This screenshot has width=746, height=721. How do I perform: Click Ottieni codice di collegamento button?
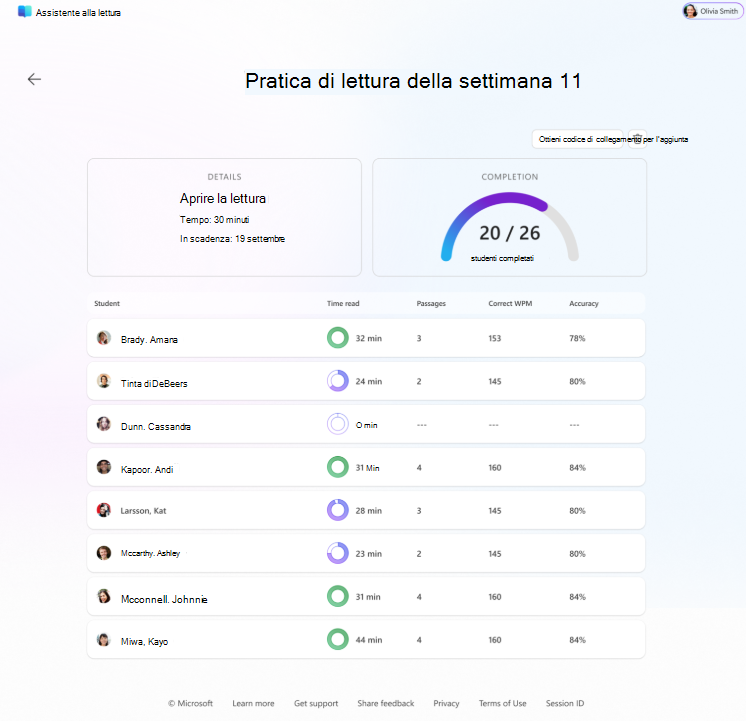pyautogui.click(x=577, y=139)
